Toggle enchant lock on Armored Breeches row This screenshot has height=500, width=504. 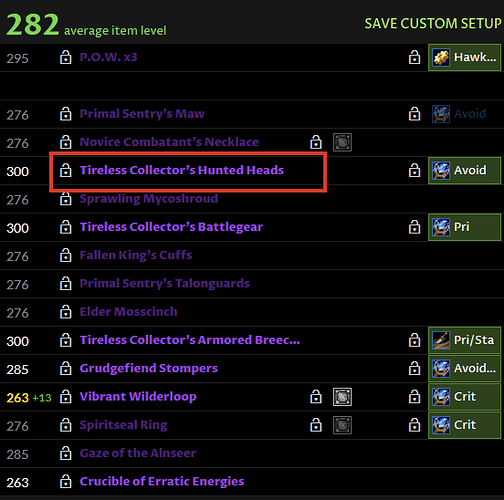tap(414, 341)
